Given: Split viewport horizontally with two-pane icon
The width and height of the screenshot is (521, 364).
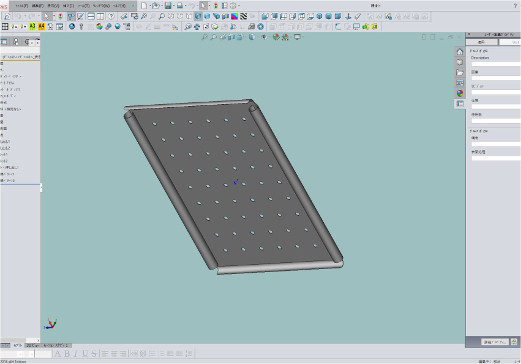Looking at the screenshot, I should tap(91, 16).
